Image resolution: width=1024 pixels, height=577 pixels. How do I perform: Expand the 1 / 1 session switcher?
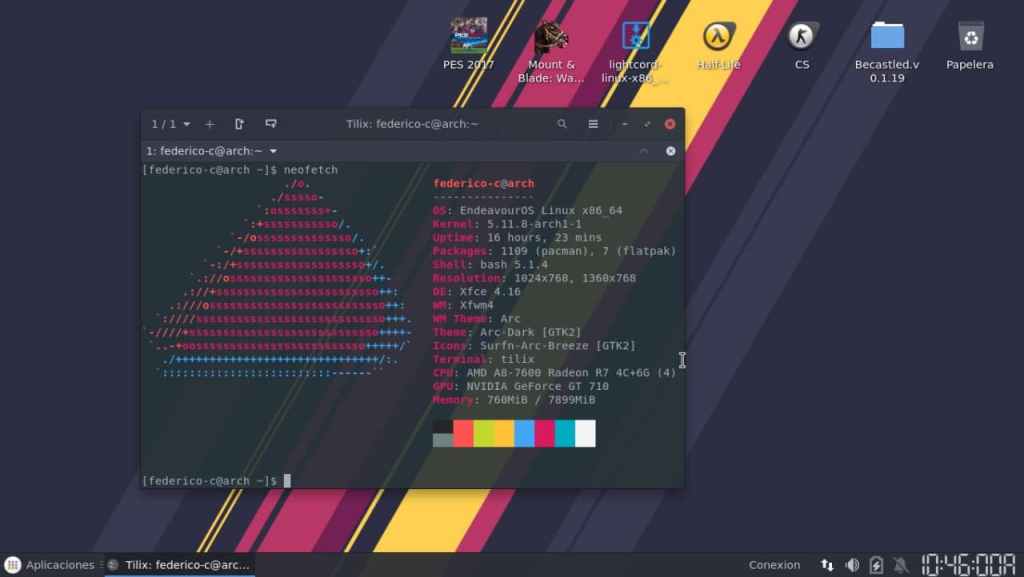pos(170,124)
